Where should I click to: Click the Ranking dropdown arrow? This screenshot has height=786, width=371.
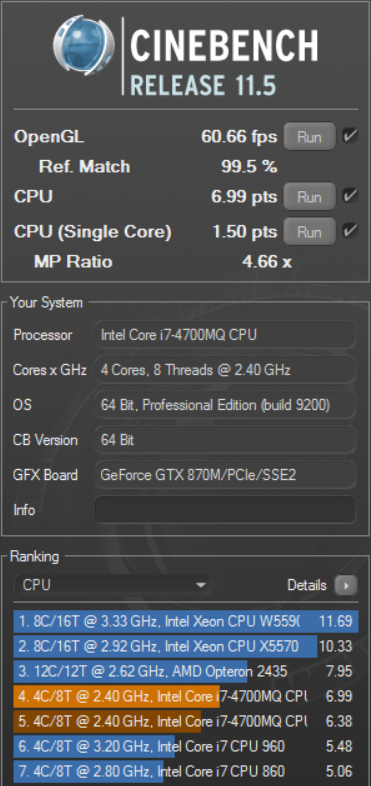pos(201,585)
